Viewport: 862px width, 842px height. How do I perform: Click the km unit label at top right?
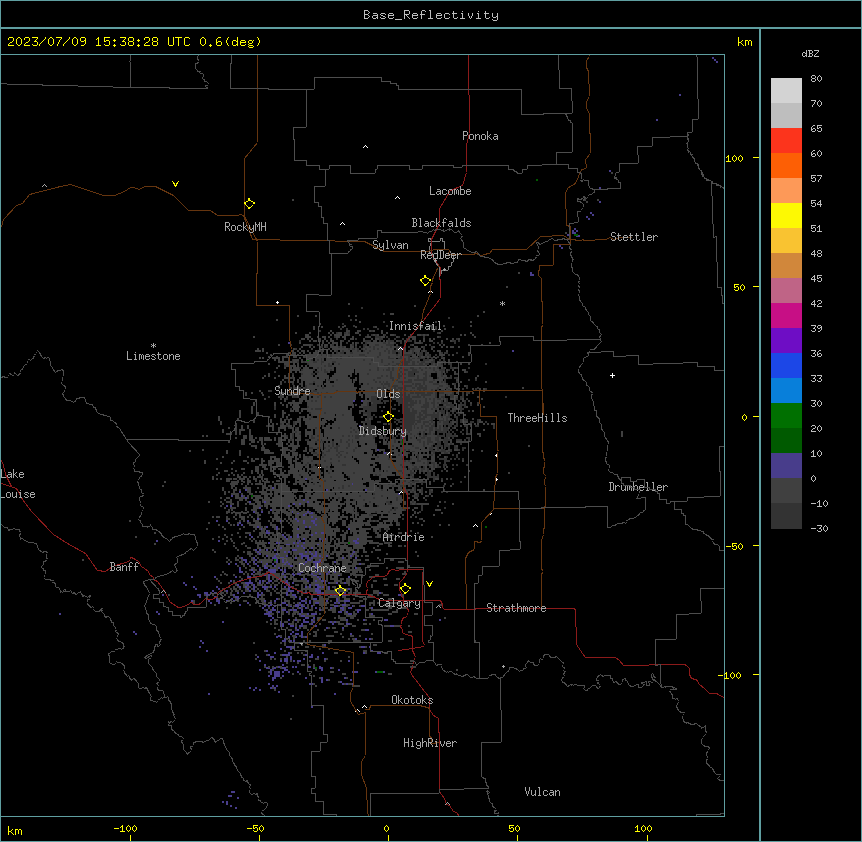click(744, 42)
